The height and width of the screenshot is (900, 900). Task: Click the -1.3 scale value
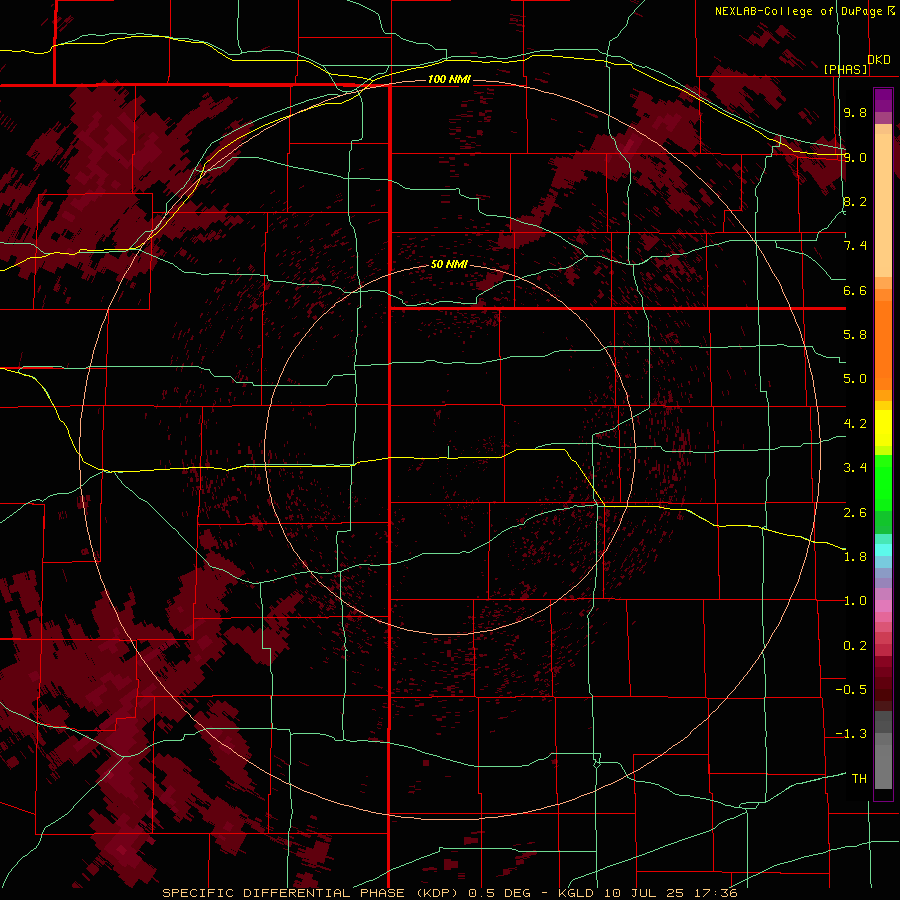click(x=851, y=734)
